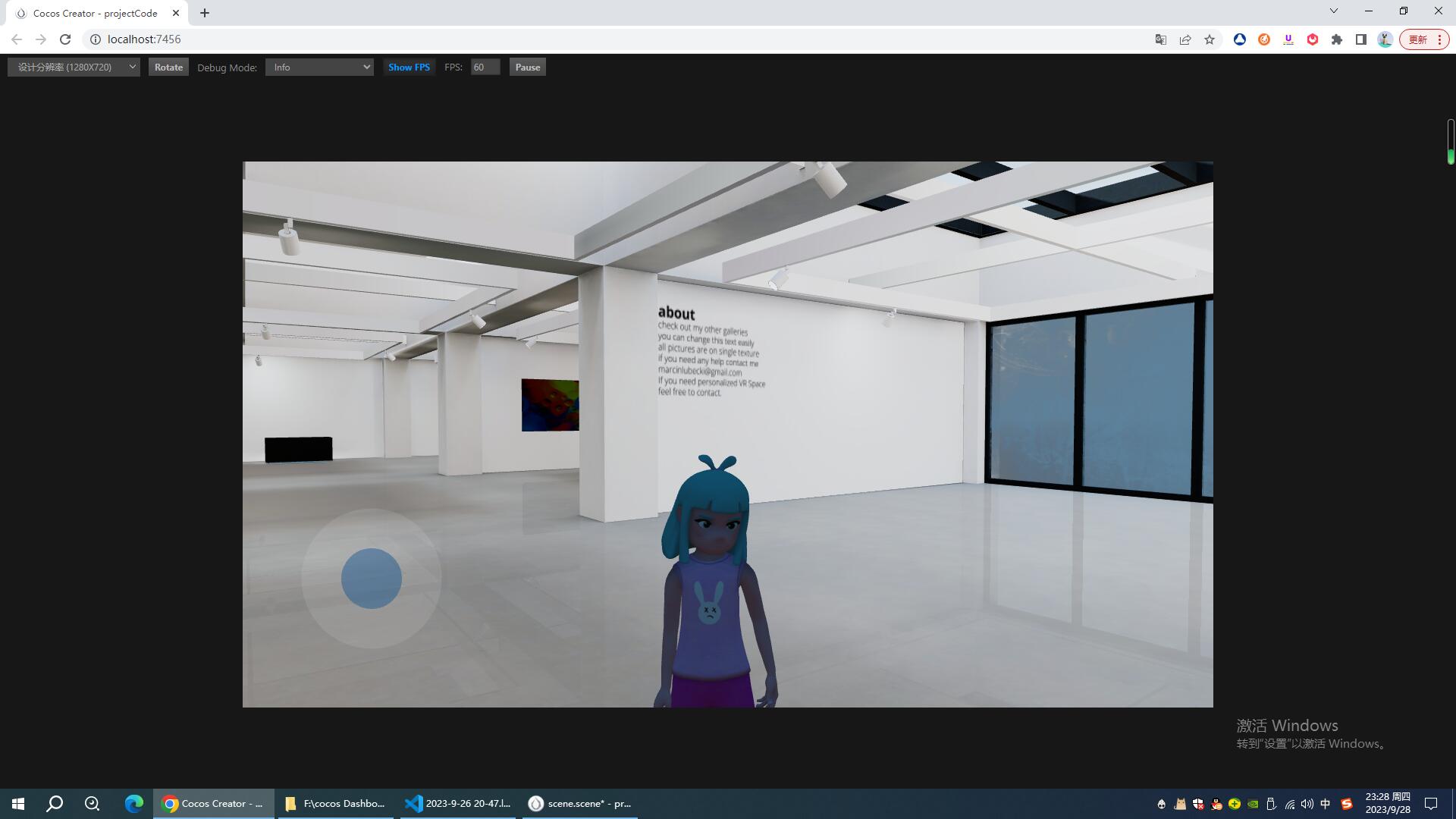Open the translate page icon
1456x819 pixels.
(x=1160, y=39)
